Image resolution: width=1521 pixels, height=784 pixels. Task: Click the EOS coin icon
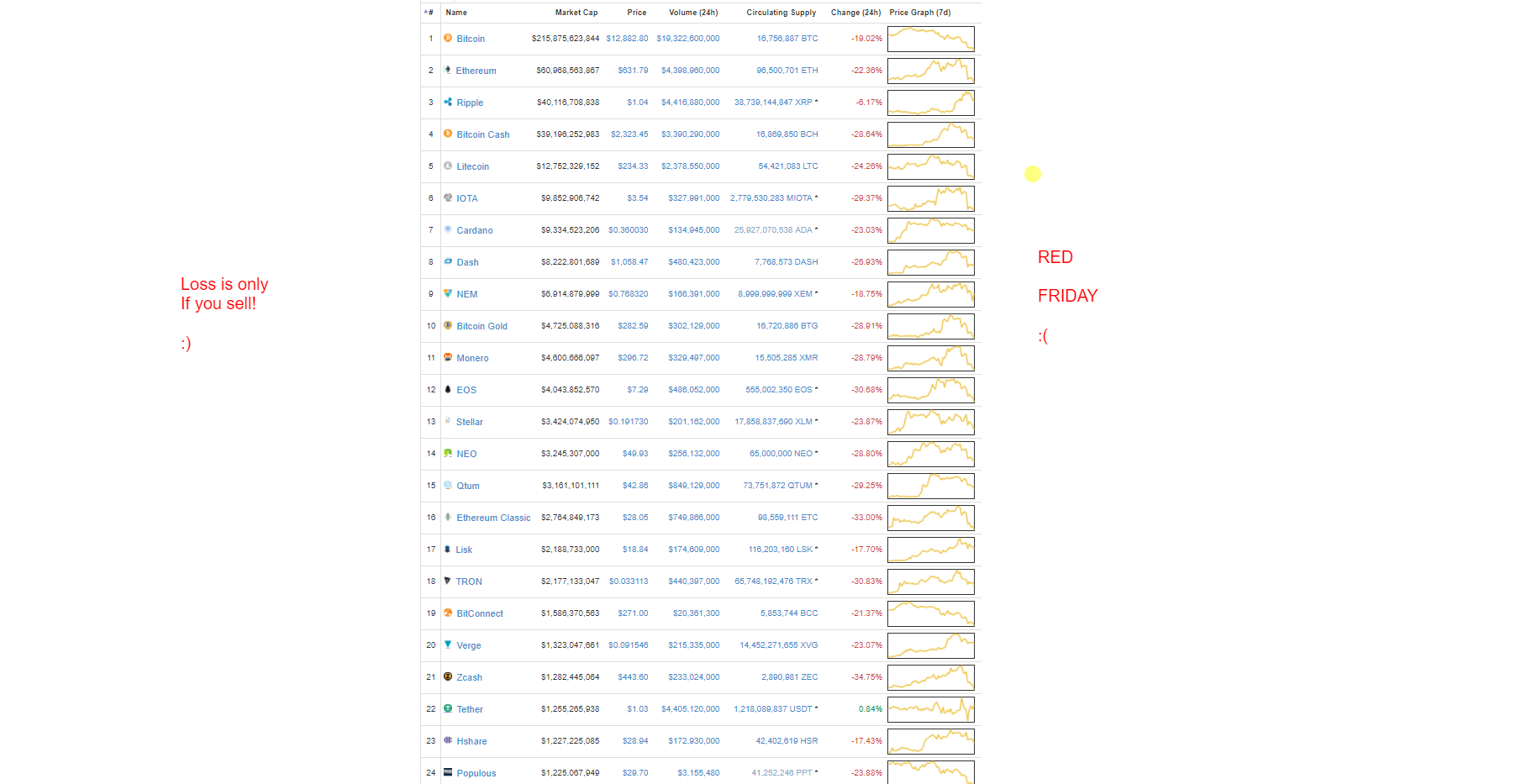[448, 389]
